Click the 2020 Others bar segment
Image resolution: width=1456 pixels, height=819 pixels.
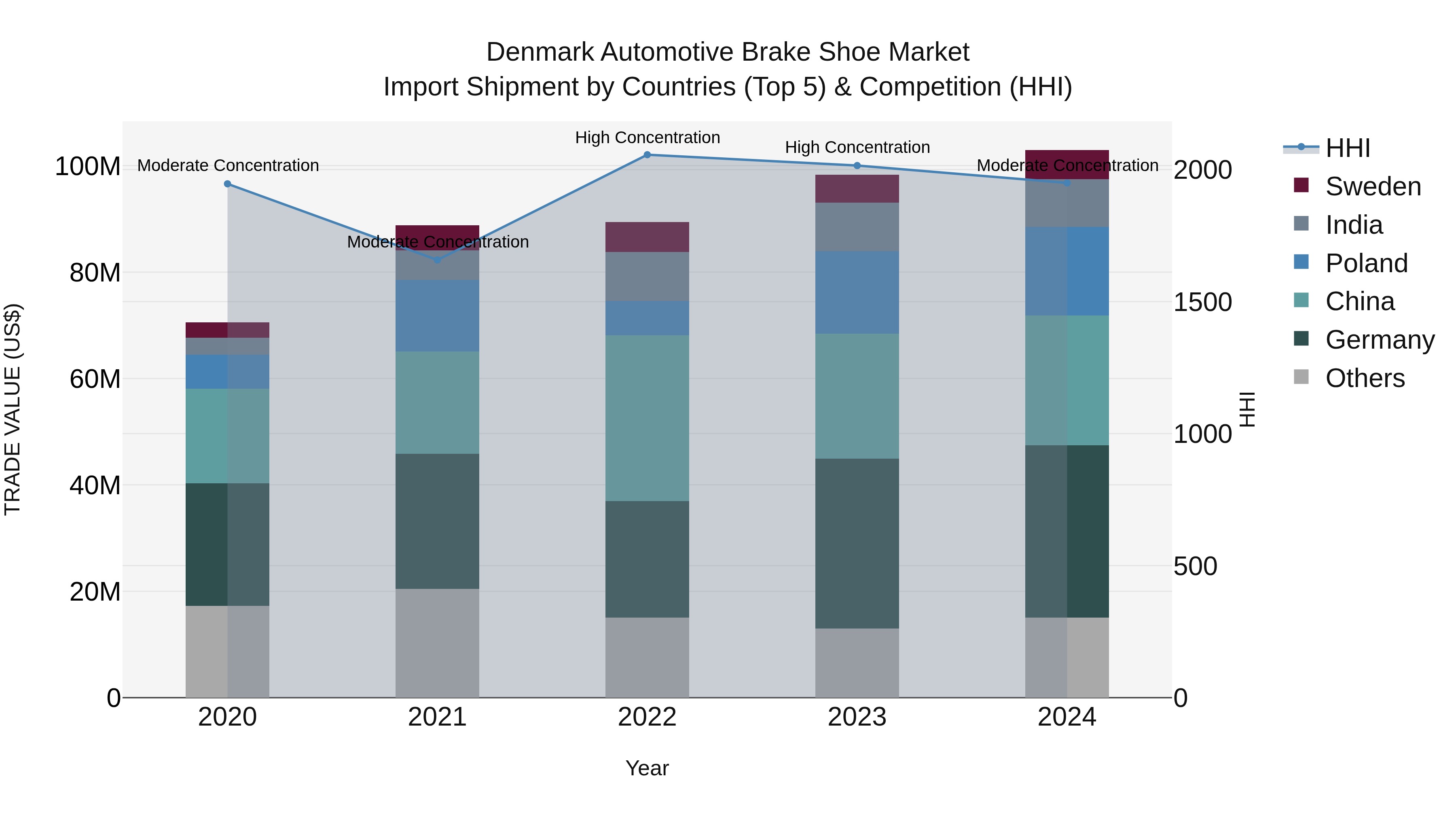[x=227, y=652]
